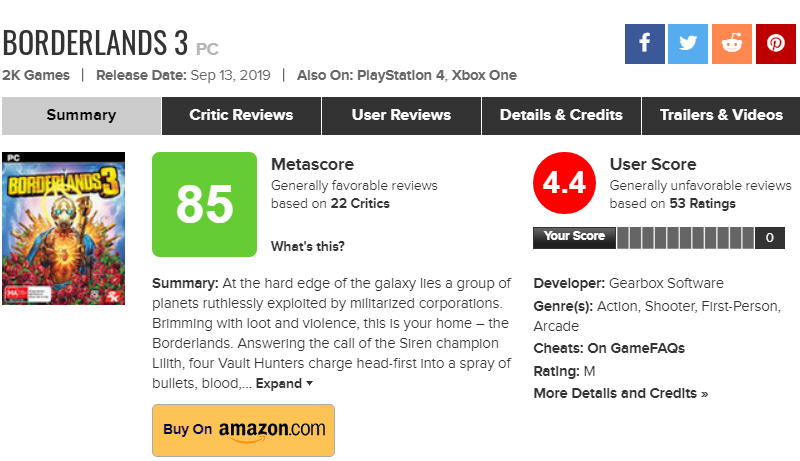This screenshot has height=461, width=800.
Task: Click the Twitter share icon
Action: (x=688, y=44)
